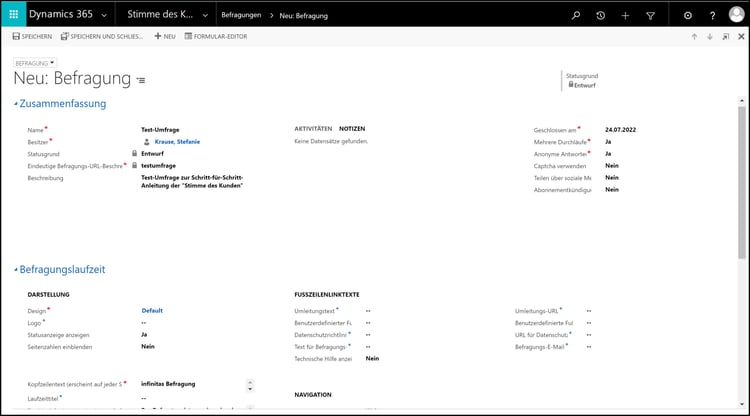
Task: Click the Dynamics 365 title
Action: 61,14
